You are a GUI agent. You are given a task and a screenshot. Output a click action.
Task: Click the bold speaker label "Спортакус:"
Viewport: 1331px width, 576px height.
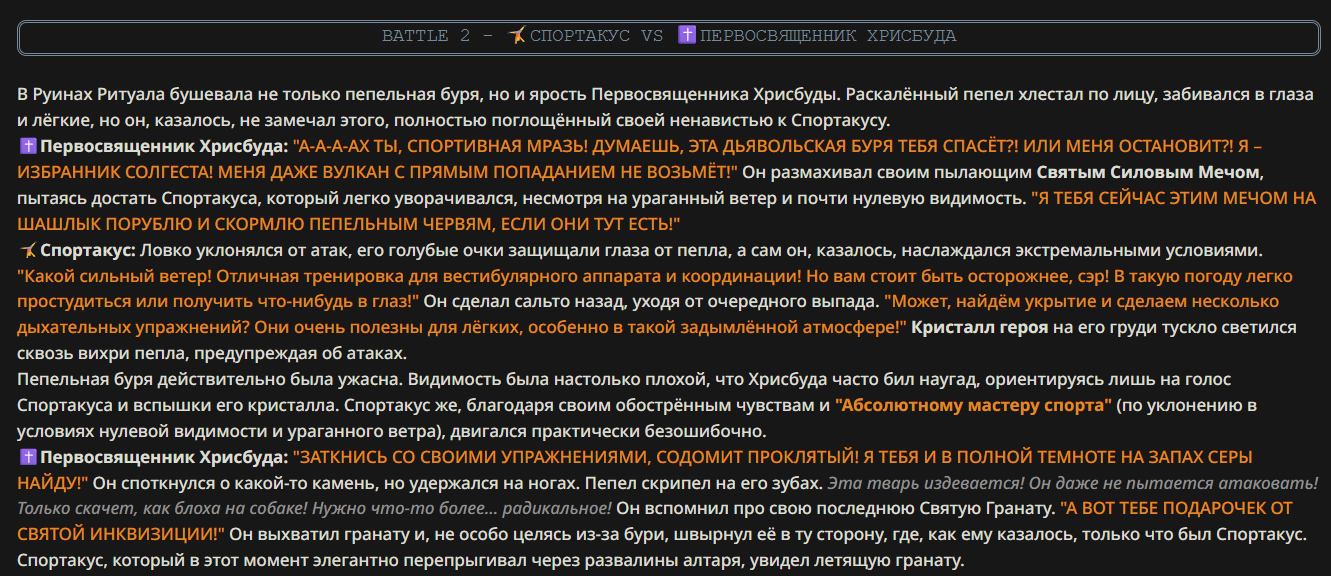88,250
